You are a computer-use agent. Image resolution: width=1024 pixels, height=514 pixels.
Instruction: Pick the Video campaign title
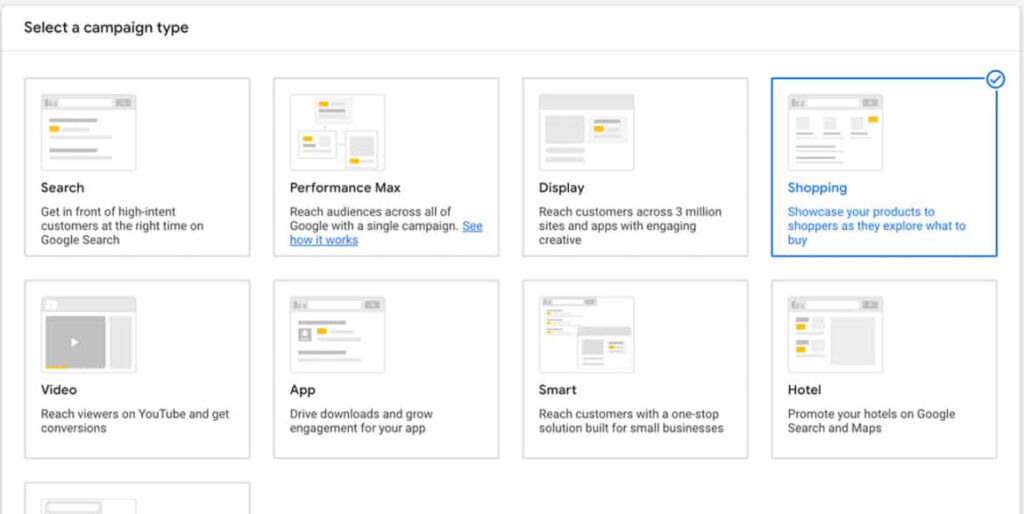tap(59, 390)
